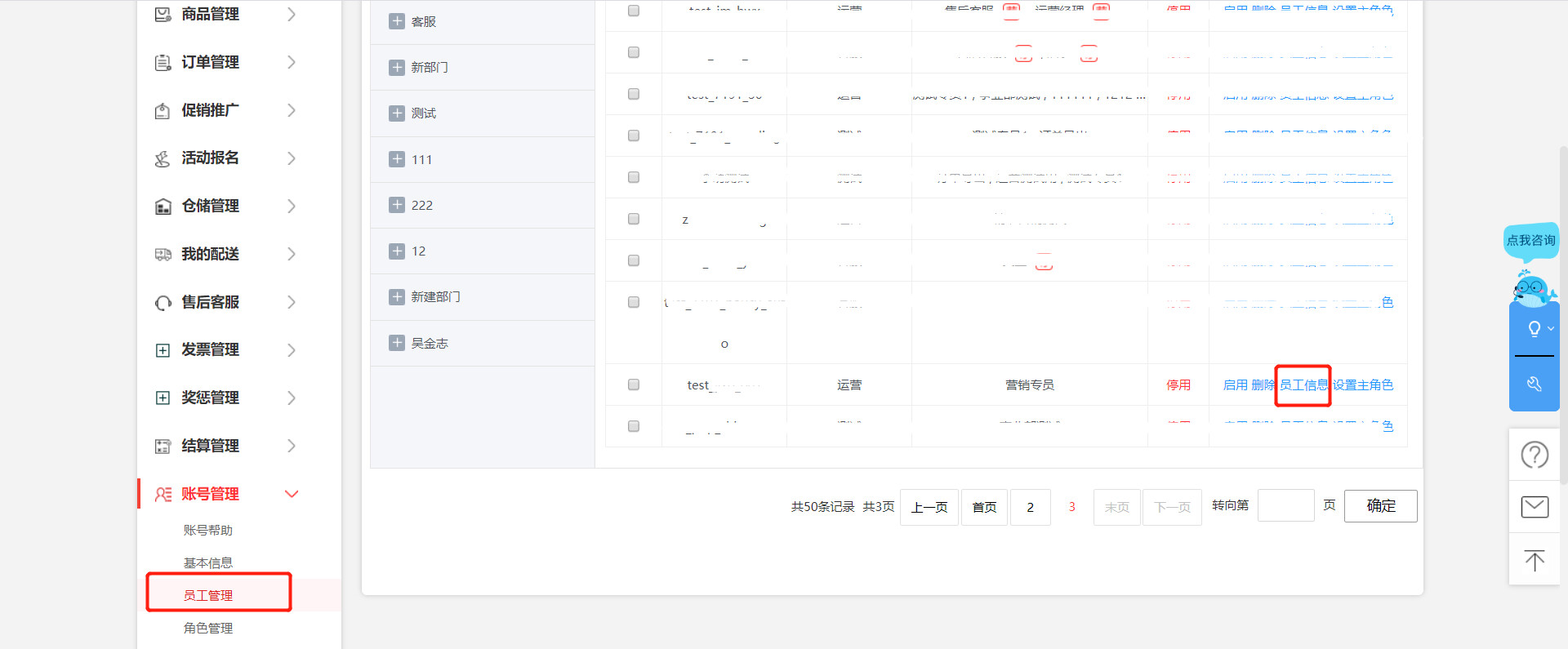Go to page 2 in pagination
Image resolution: width=1568 pixels, height=649 pixels.
tap(1030, 507)
